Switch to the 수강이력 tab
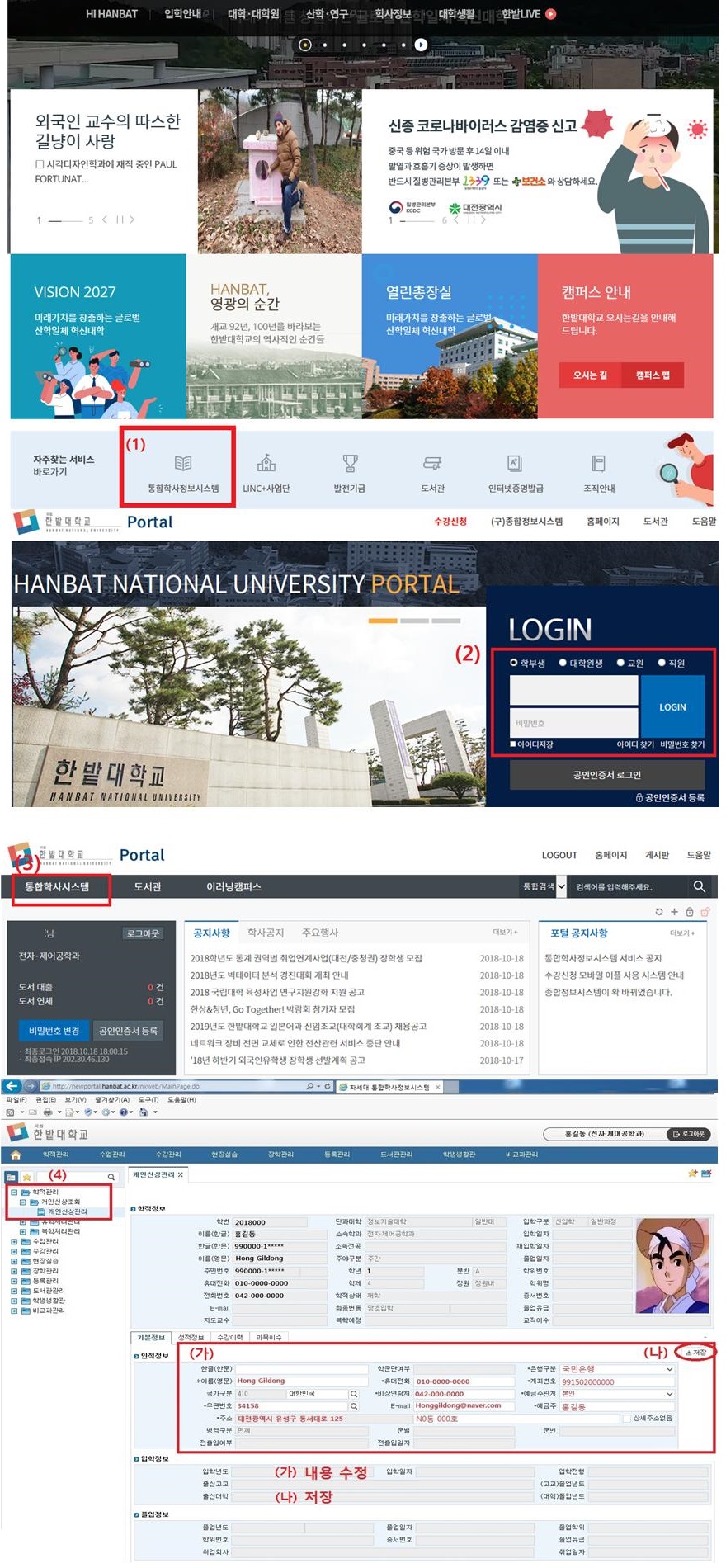726x1568 pixels. (x=230, y=1338)
